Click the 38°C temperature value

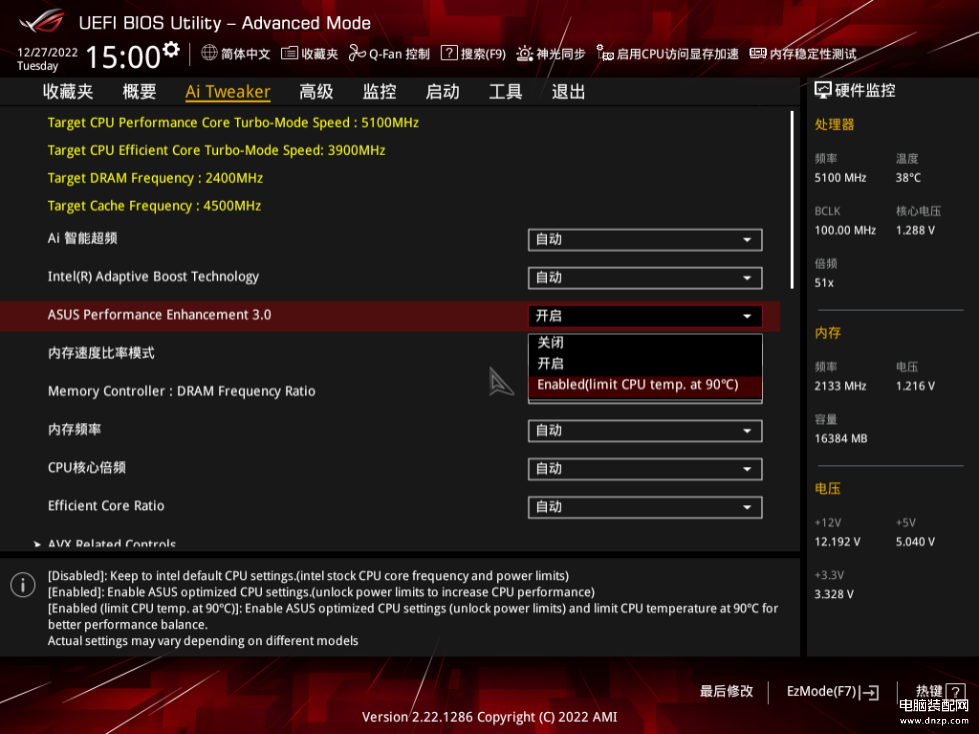coord(908,178)
